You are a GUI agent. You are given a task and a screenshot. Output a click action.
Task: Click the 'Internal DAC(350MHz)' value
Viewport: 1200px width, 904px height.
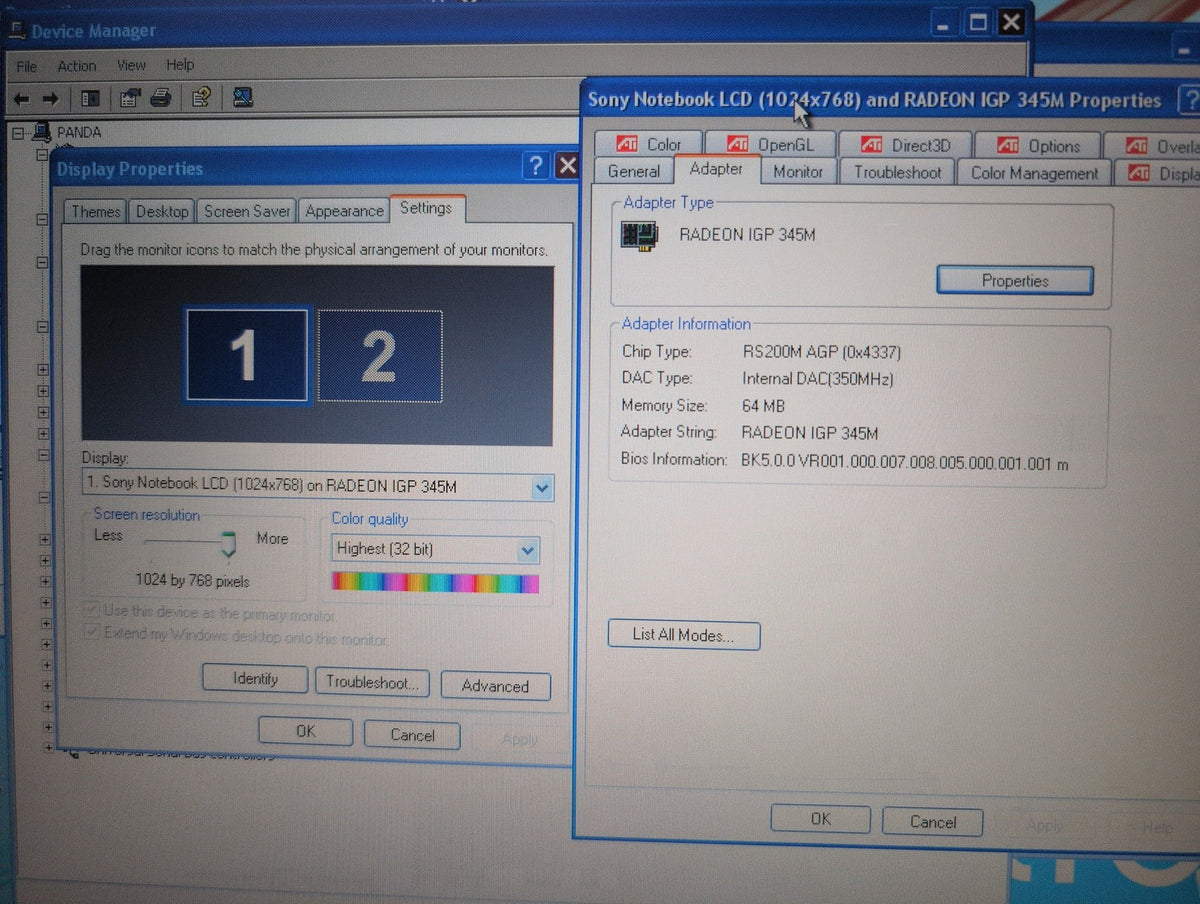click(818, 379)
